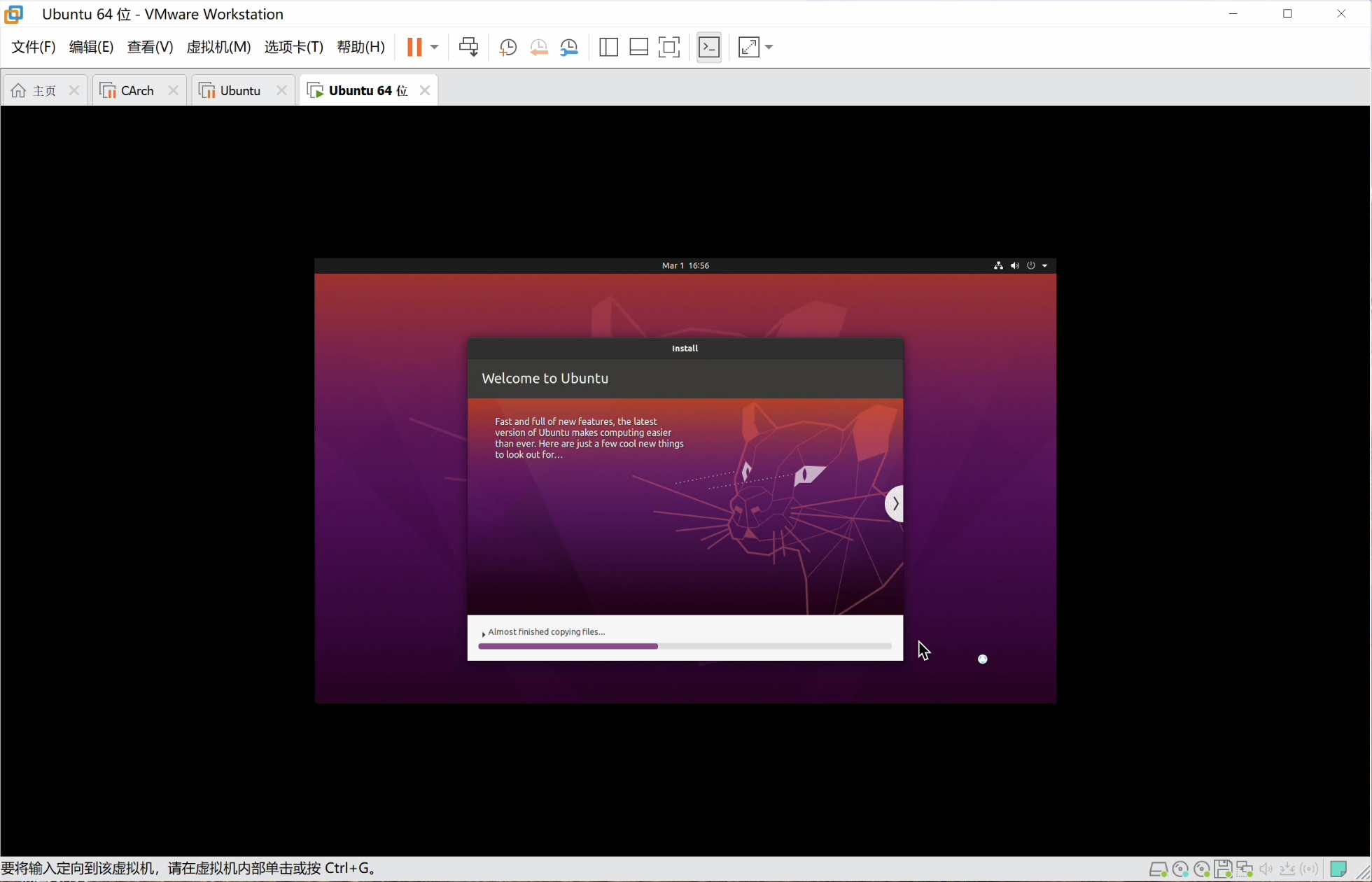Take a snapshot of this virtual machine
The height and width of the screenshot is (882, 1372).
click(x=508, y=47)
